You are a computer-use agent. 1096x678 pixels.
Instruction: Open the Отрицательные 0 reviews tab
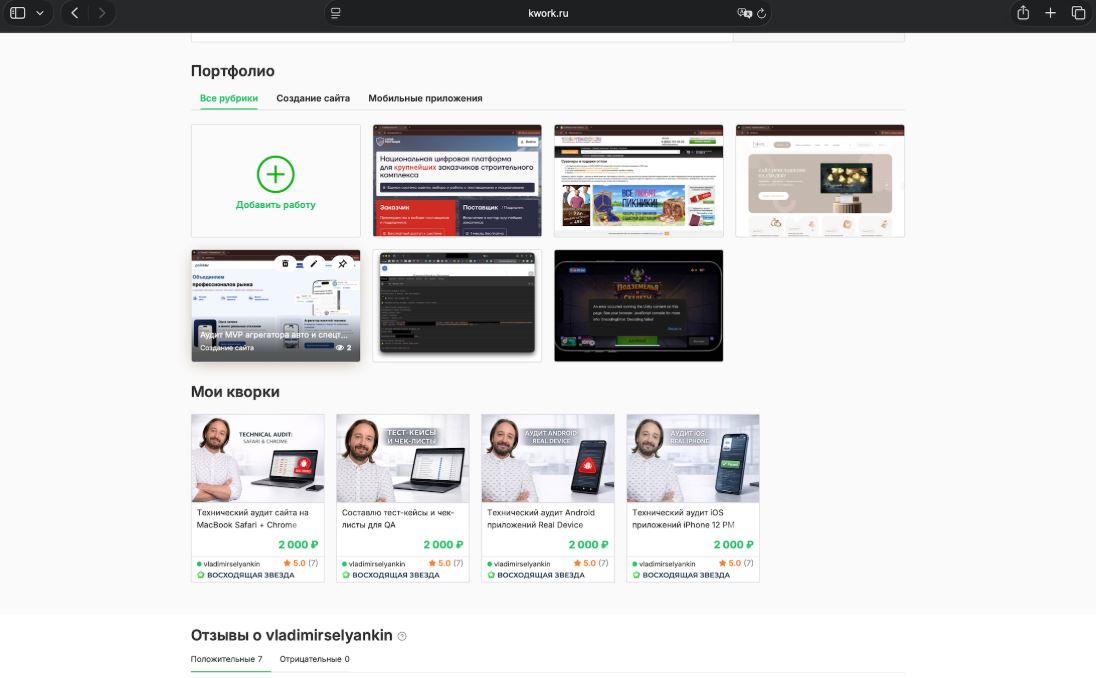[314, 659]
